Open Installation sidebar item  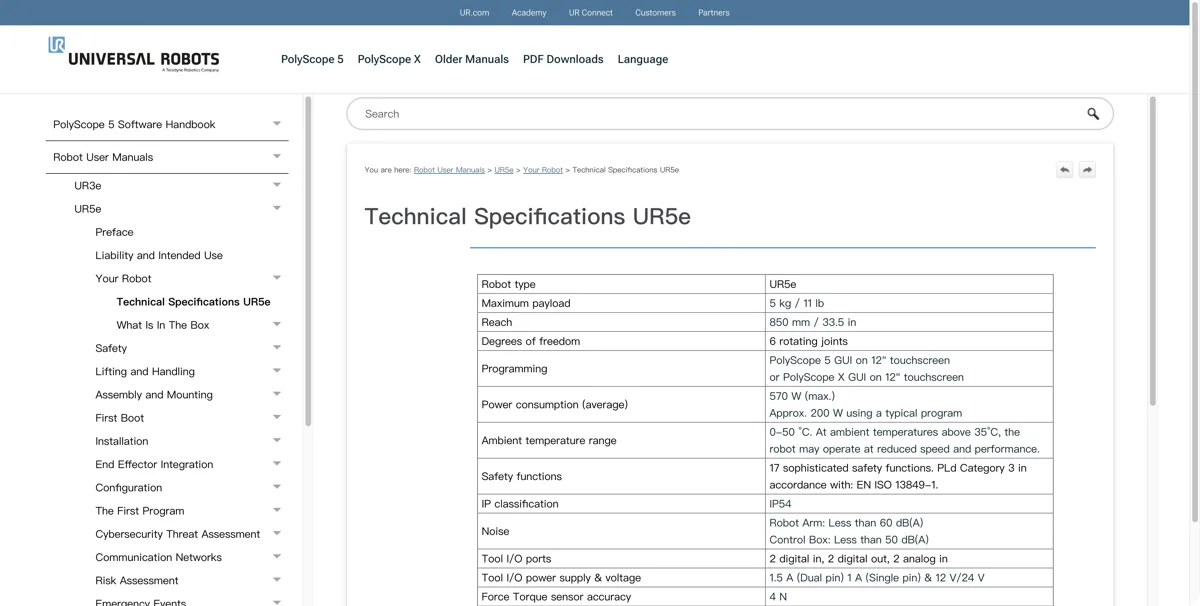(x=122, y=441)
